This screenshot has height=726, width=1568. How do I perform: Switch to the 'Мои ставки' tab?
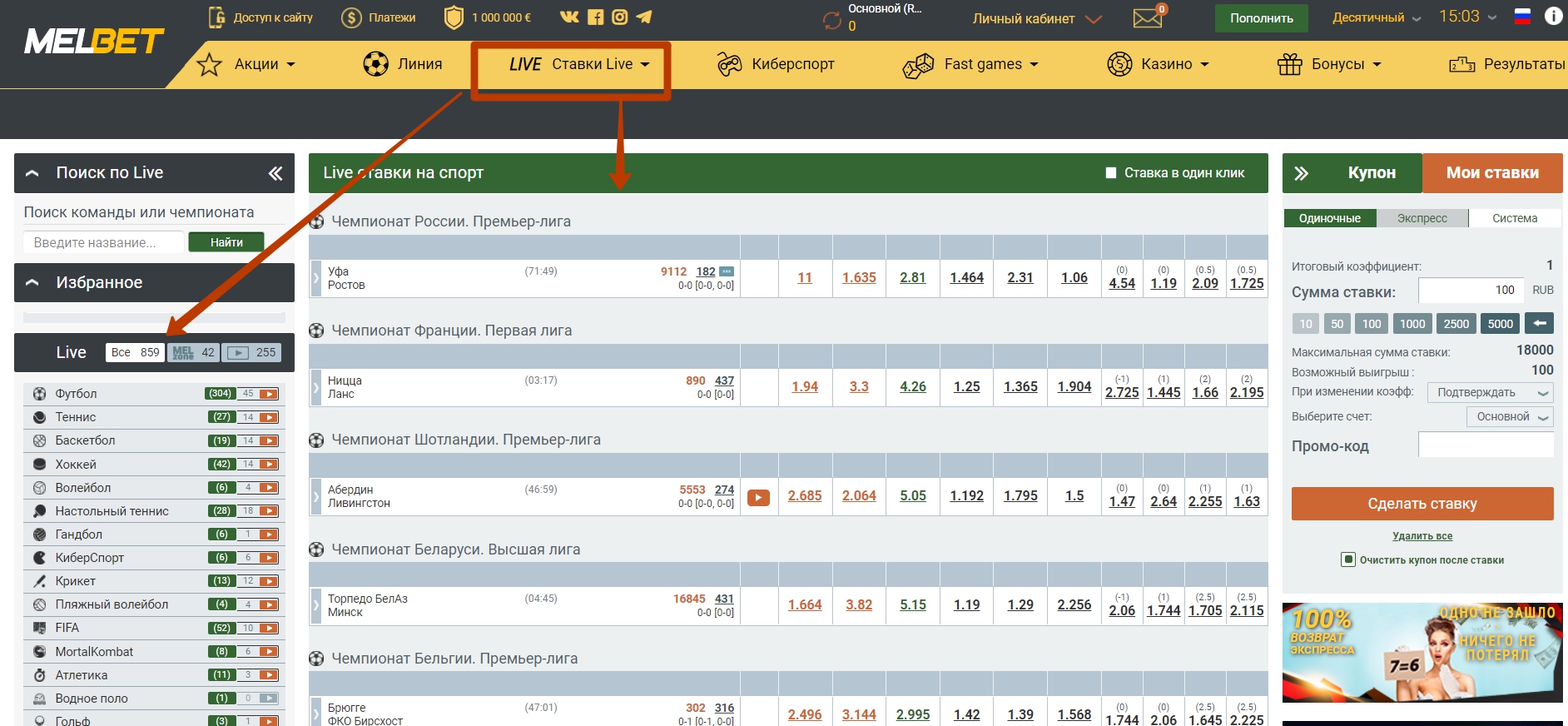(1492, 173)
